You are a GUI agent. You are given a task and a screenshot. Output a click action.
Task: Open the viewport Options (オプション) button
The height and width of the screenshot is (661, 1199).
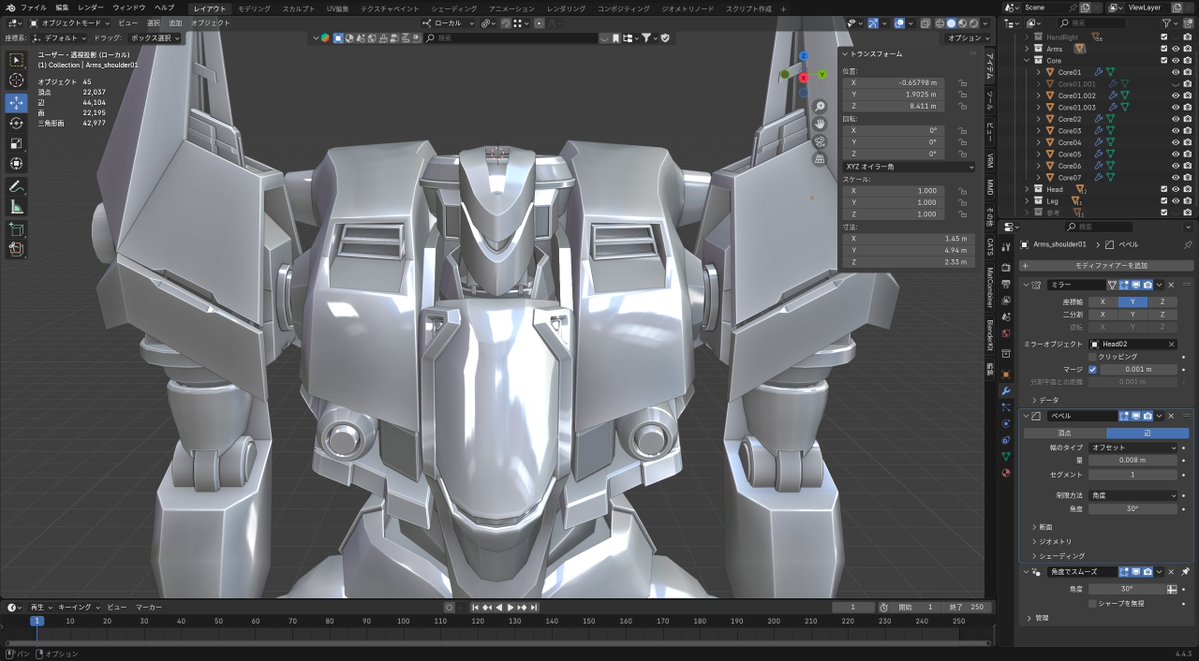pyautogui.click(x=967, y=37)
